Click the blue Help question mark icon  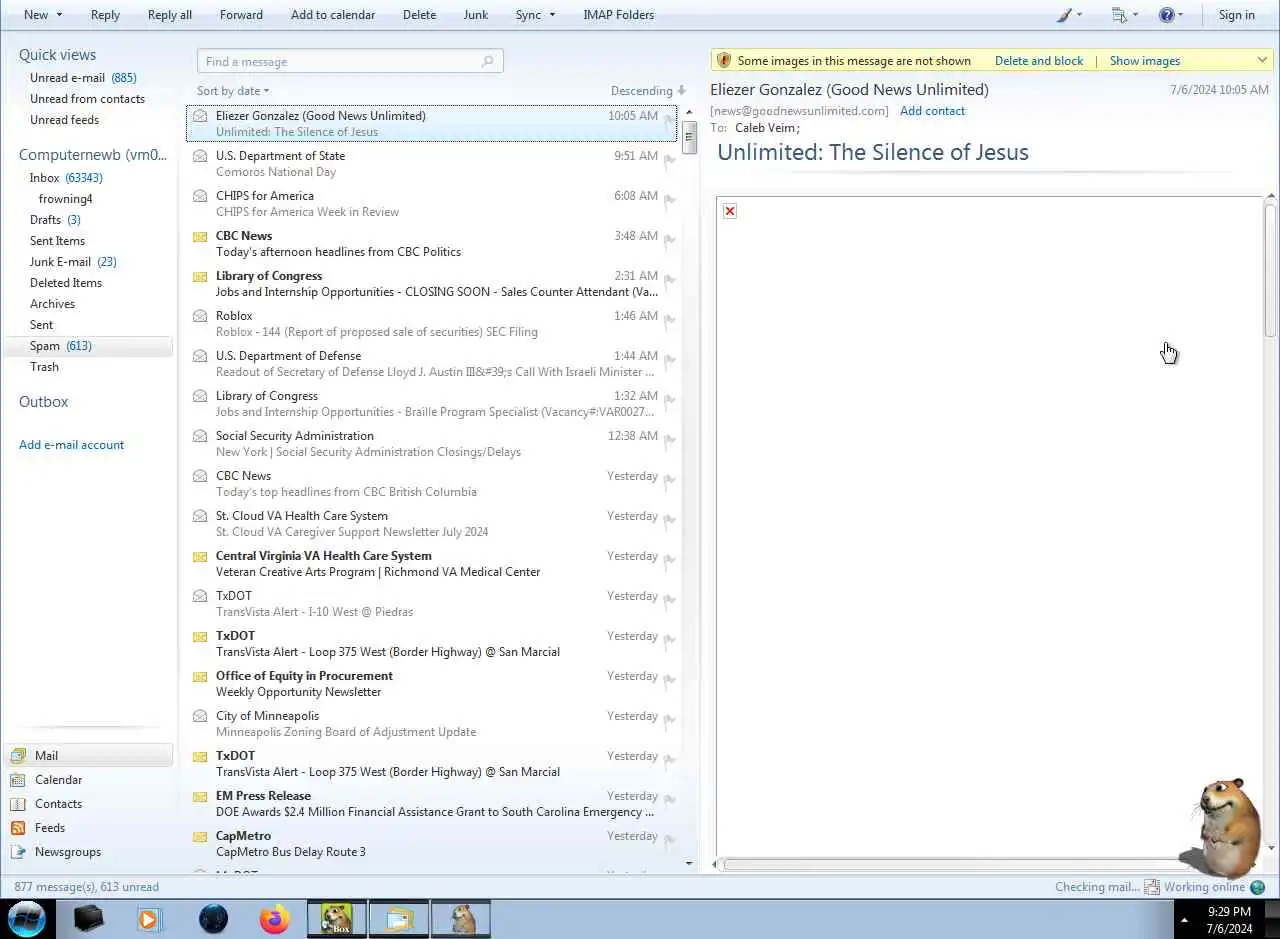[1166, 15]
